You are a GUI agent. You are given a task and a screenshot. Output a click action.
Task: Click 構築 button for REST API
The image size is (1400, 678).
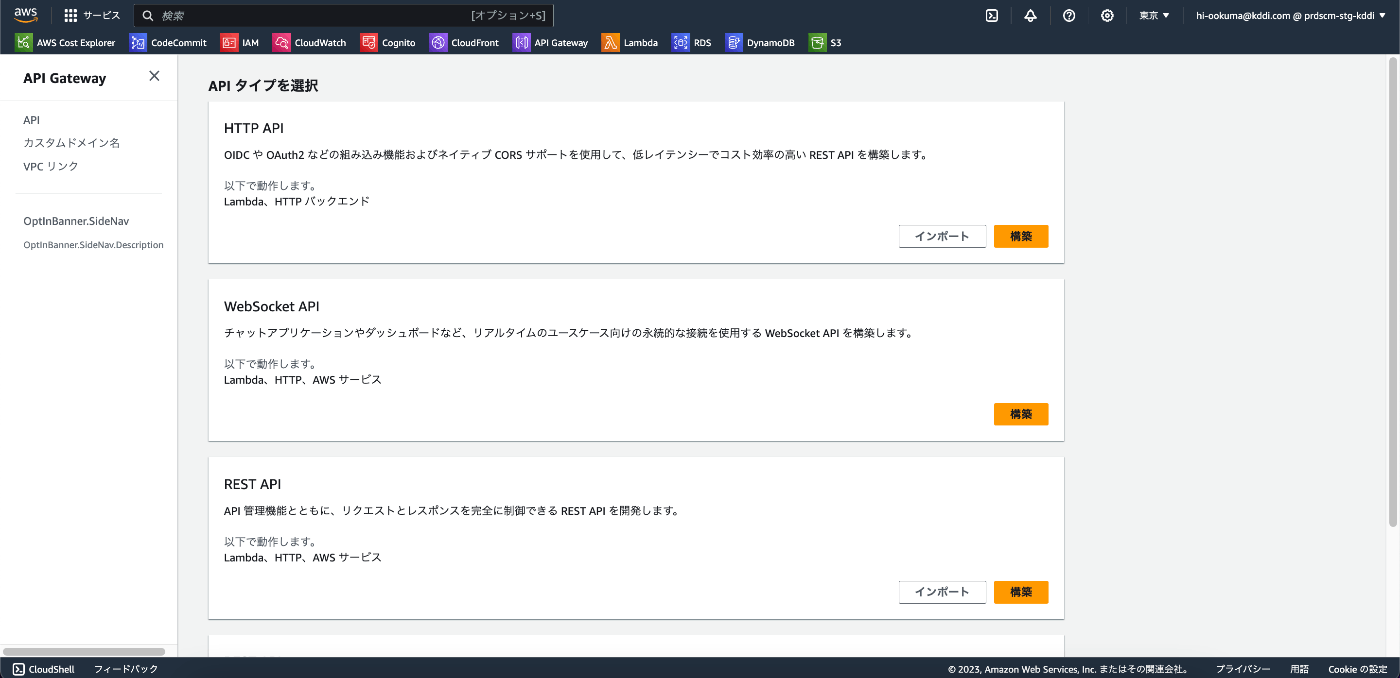[1021, 592]
